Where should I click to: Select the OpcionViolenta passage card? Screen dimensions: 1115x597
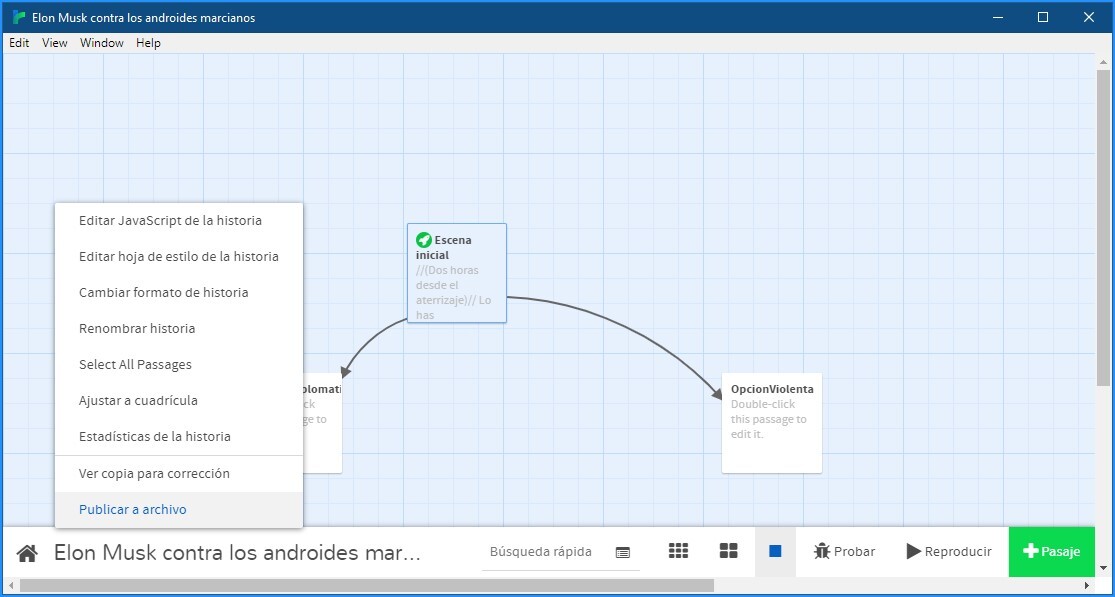coord(771,422)
